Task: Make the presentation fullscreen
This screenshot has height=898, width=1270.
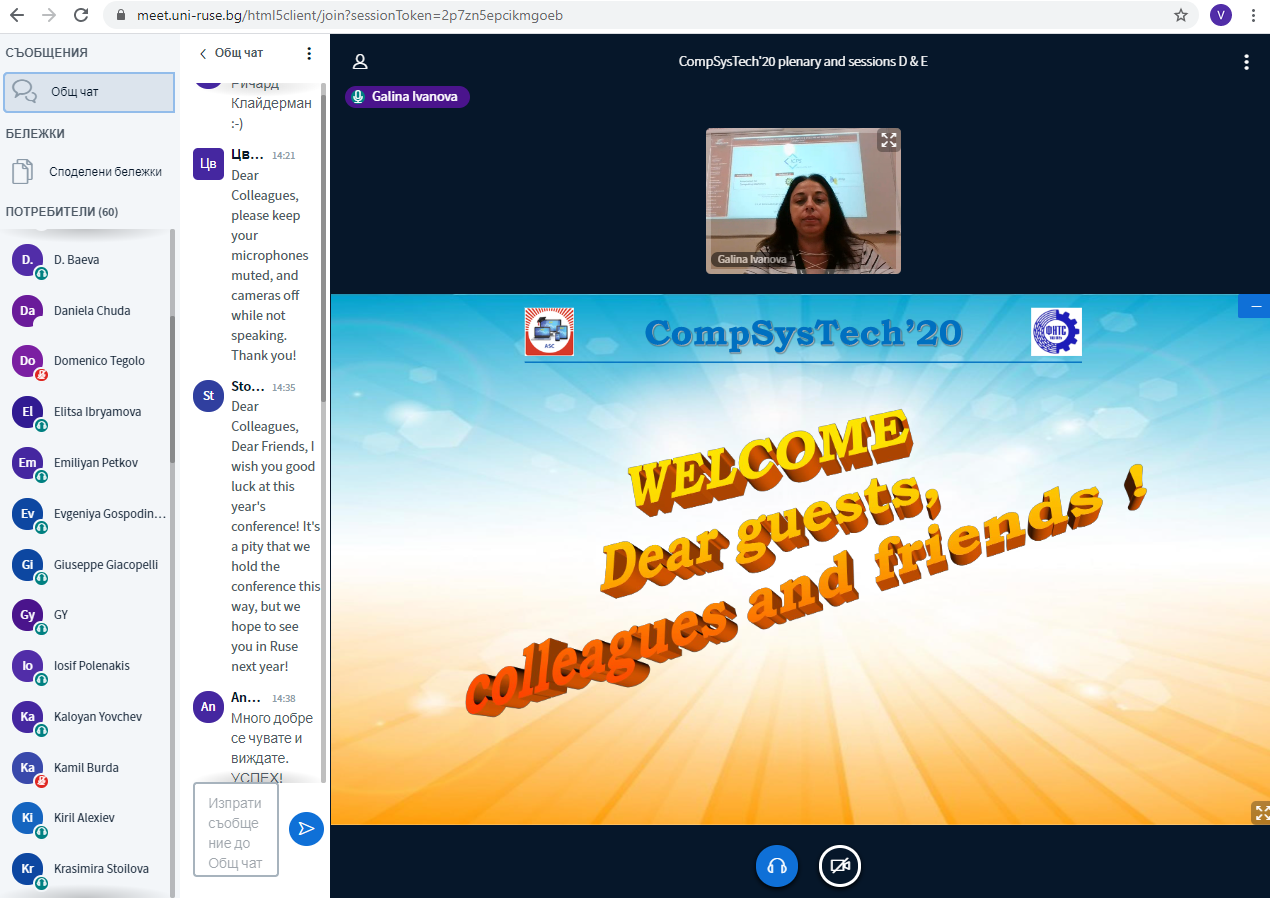Action: 1260,812
